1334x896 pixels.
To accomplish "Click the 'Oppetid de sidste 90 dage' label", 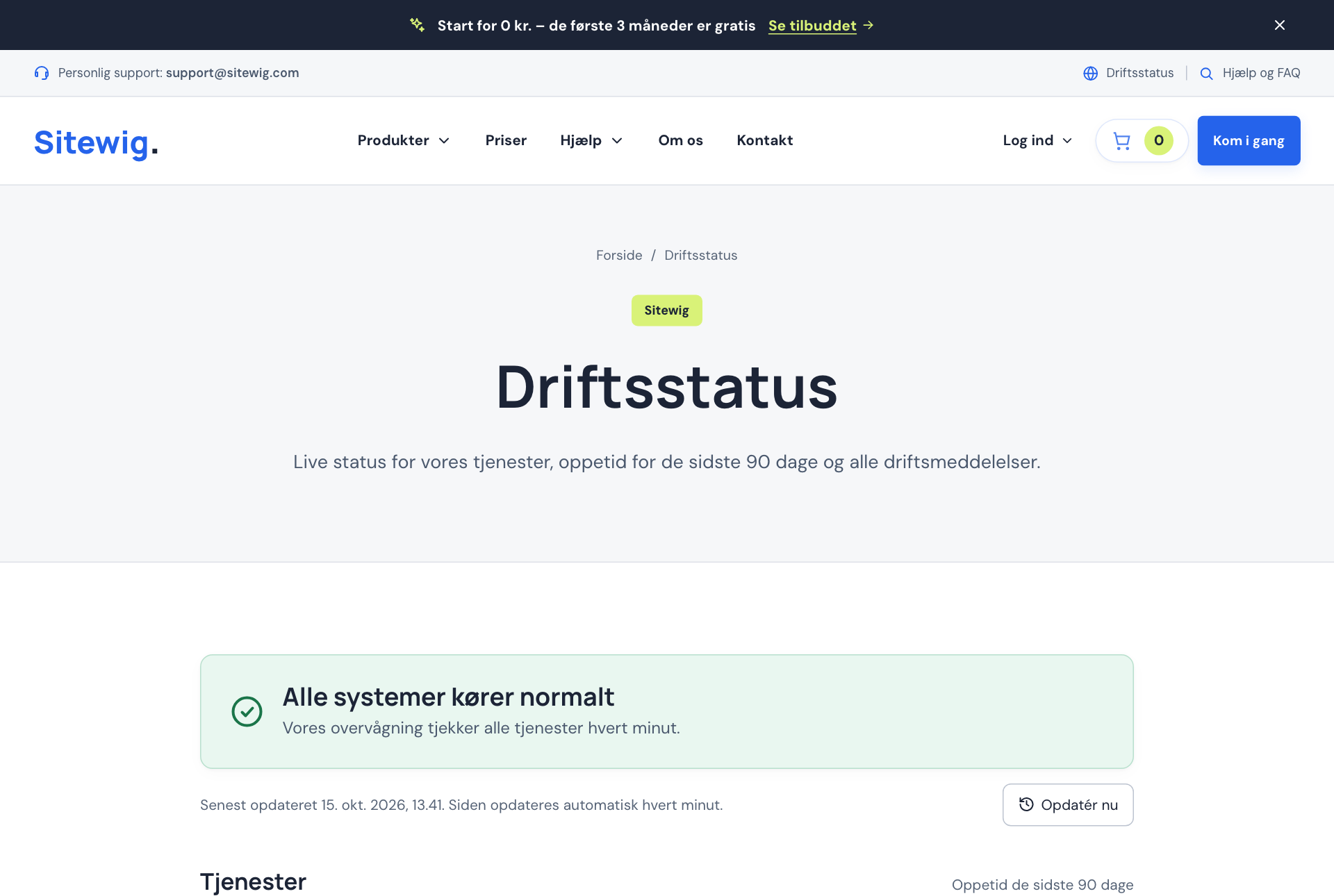I will (x=1042, y=885).
